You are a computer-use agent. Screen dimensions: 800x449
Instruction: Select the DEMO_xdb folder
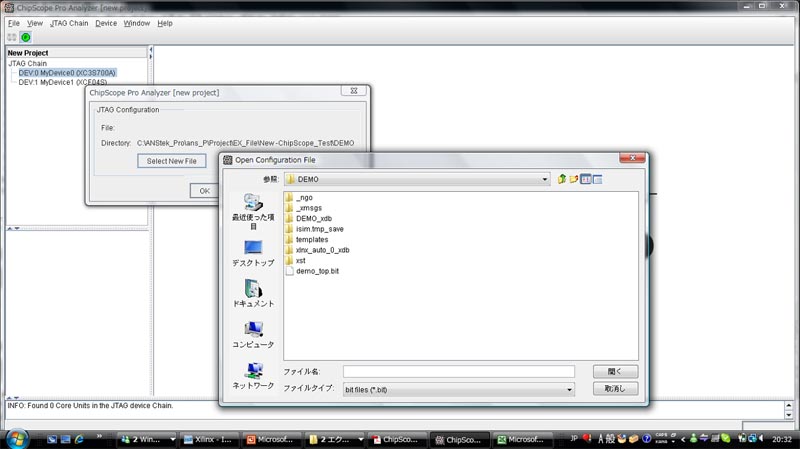click(309, 218)
